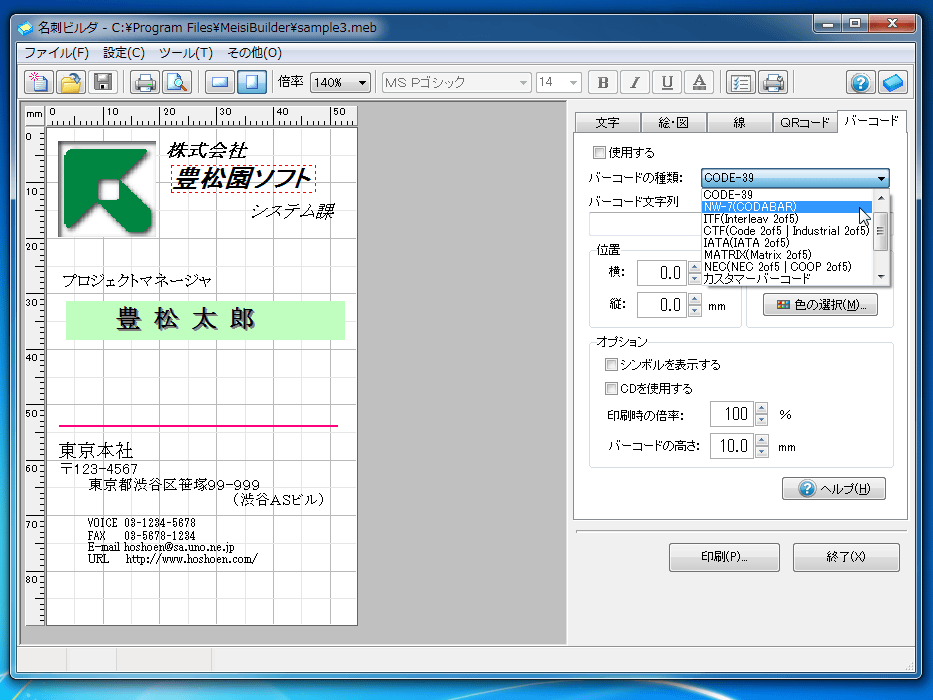Screen dimensions: 933x700
Task: Select portrait card orientation icon
Action: point(252,82)
